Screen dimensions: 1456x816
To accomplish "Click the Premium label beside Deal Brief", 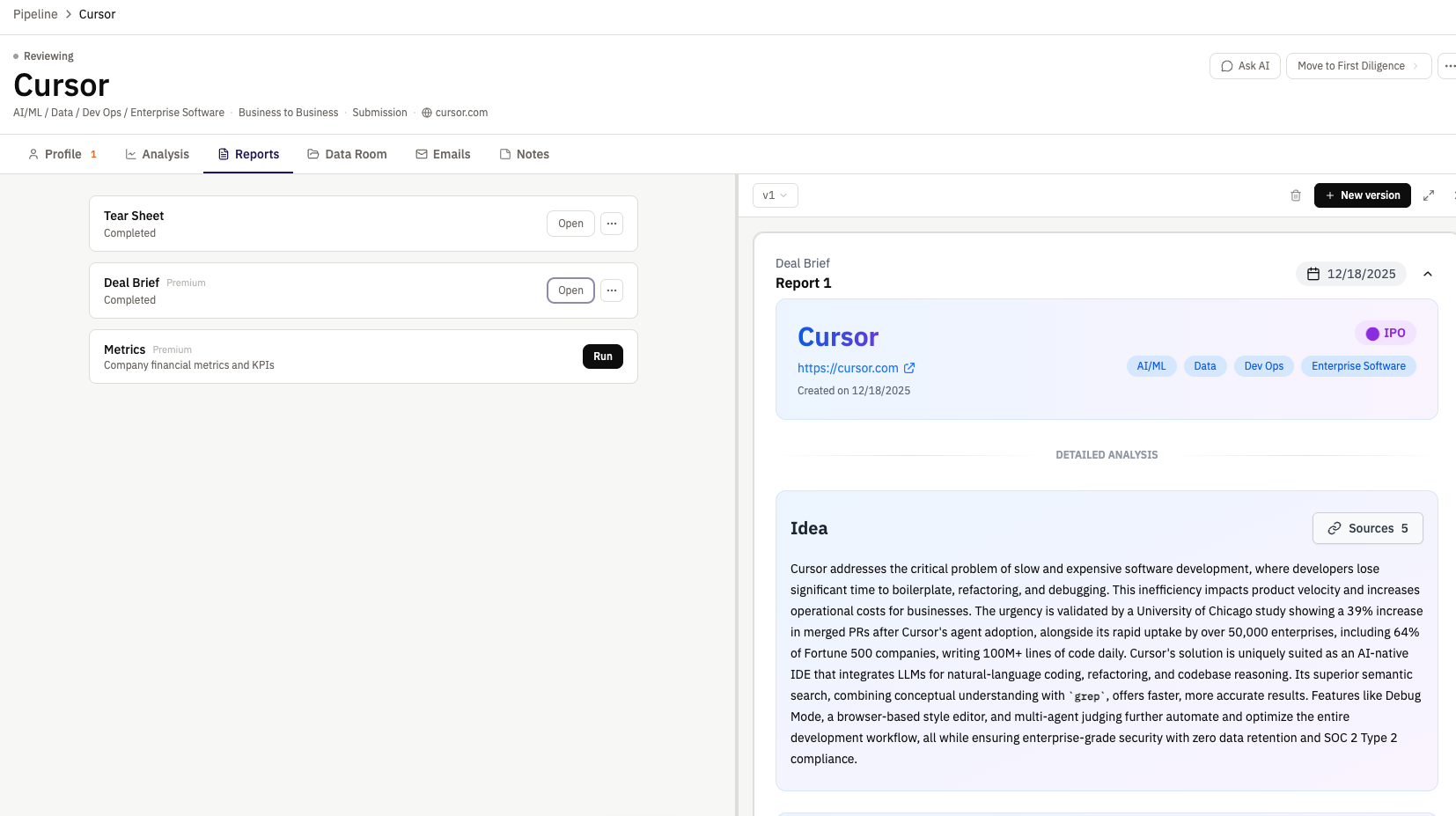I will pos(186,283).
